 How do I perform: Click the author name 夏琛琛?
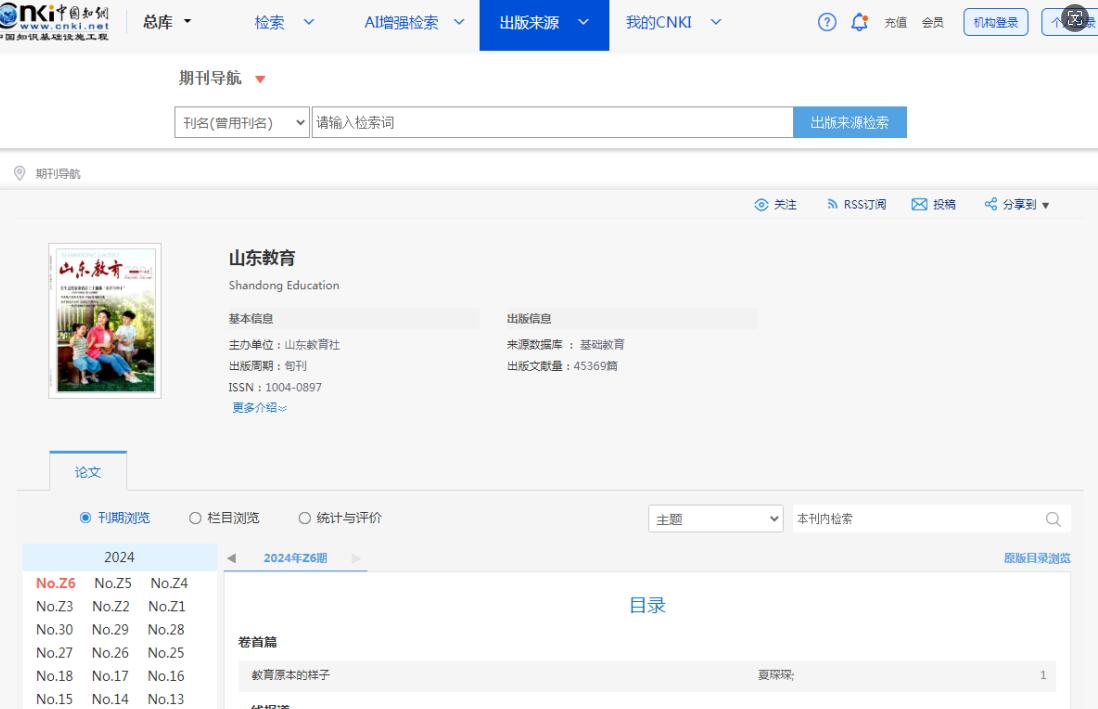click(x=775, y=675)
